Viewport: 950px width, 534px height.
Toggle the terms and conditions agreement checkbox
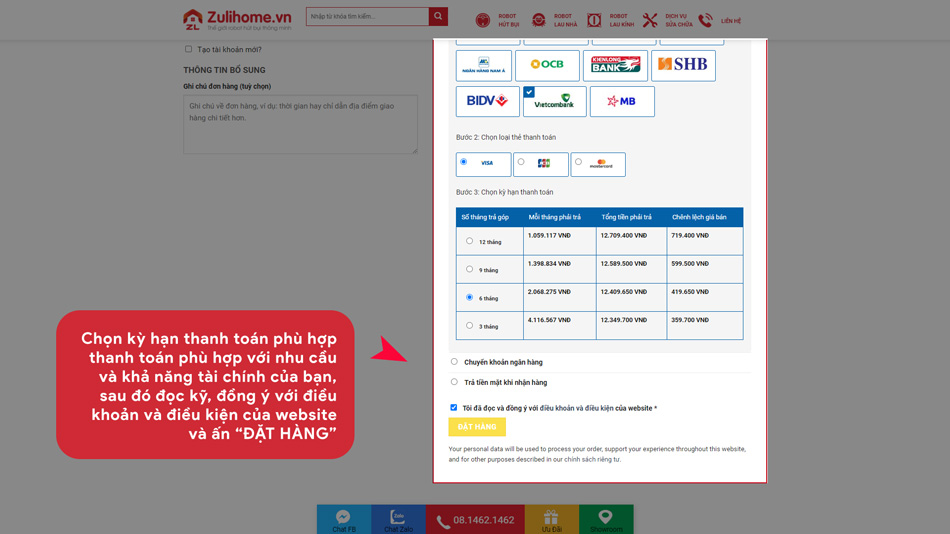click(x=454, y=408)
